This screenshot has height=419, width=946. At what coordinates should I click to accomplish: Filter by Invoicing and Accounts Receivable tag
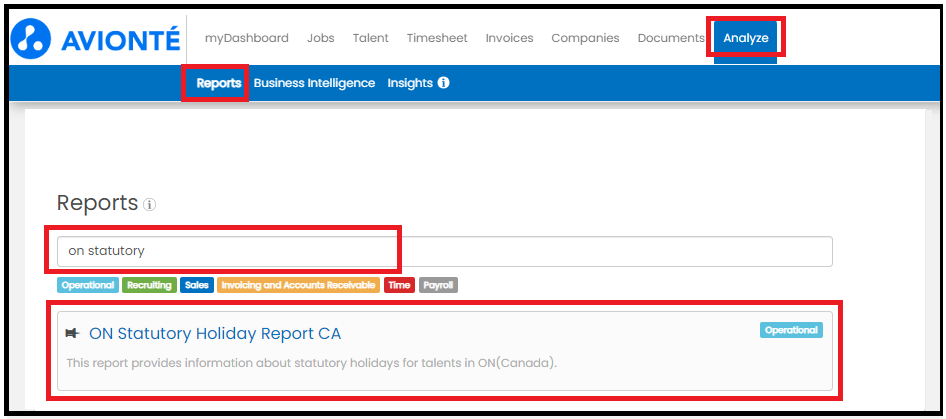coord(298,285)
